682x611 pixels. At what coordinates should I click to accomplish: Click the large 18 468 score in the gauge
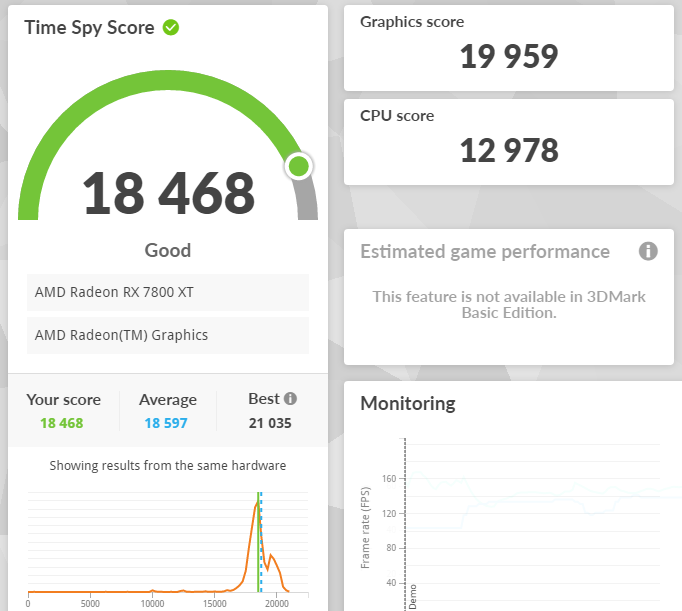[x=168, y=194]
